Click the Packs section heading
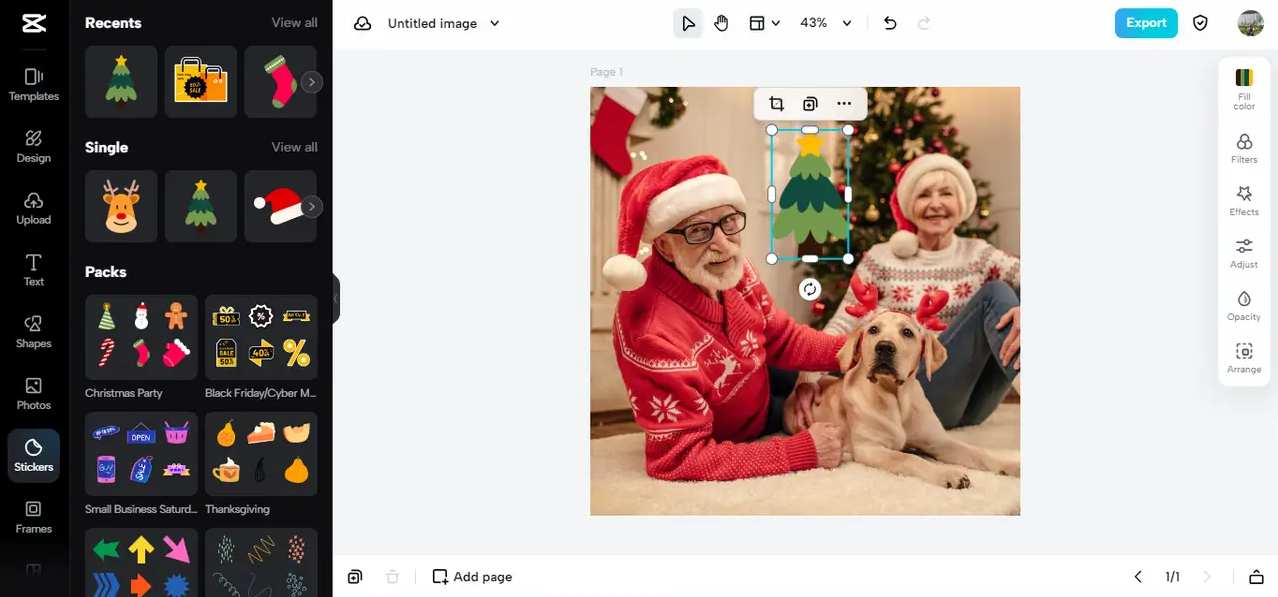 [x=106, y=272]
